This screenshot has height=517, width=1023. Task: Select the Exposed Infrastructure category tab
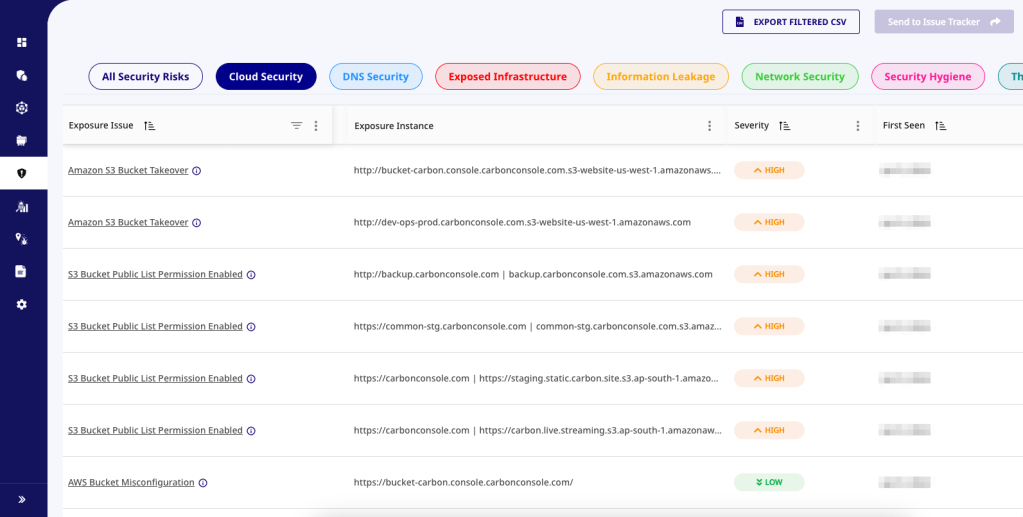click(x=507, y=77)
